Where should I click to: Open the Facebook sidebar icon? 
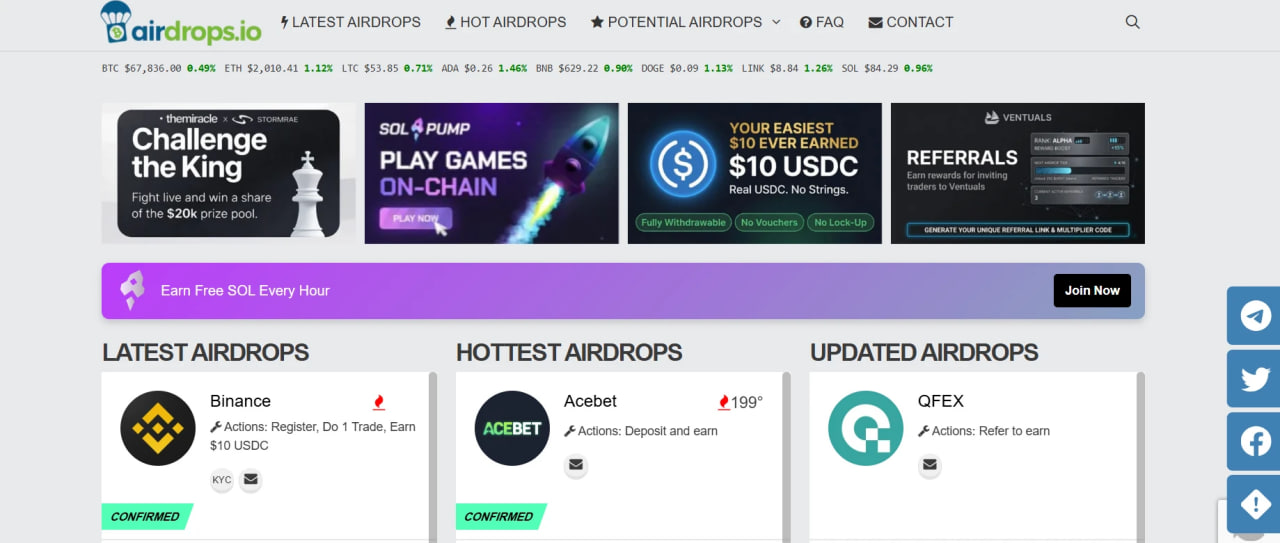coord(1255,441)
